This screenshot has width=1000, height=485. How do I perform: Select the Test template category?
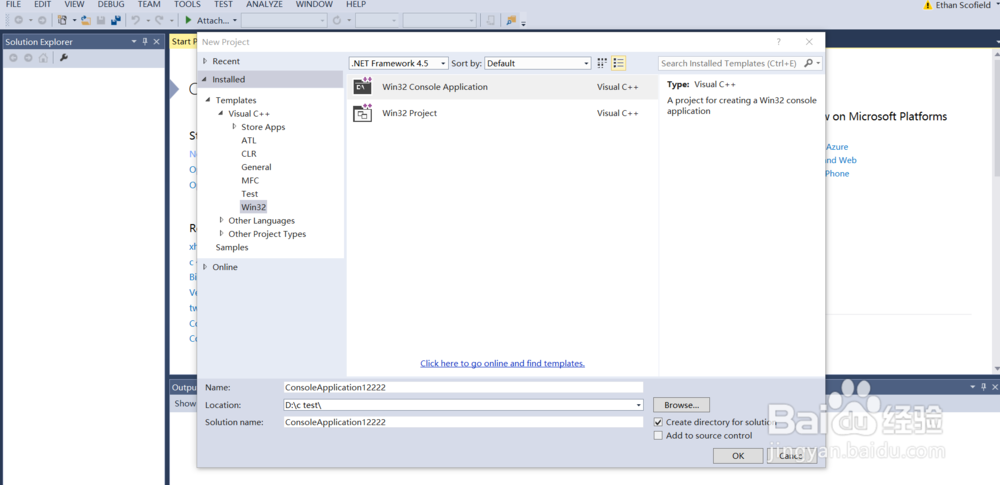[x=249, y=193]
